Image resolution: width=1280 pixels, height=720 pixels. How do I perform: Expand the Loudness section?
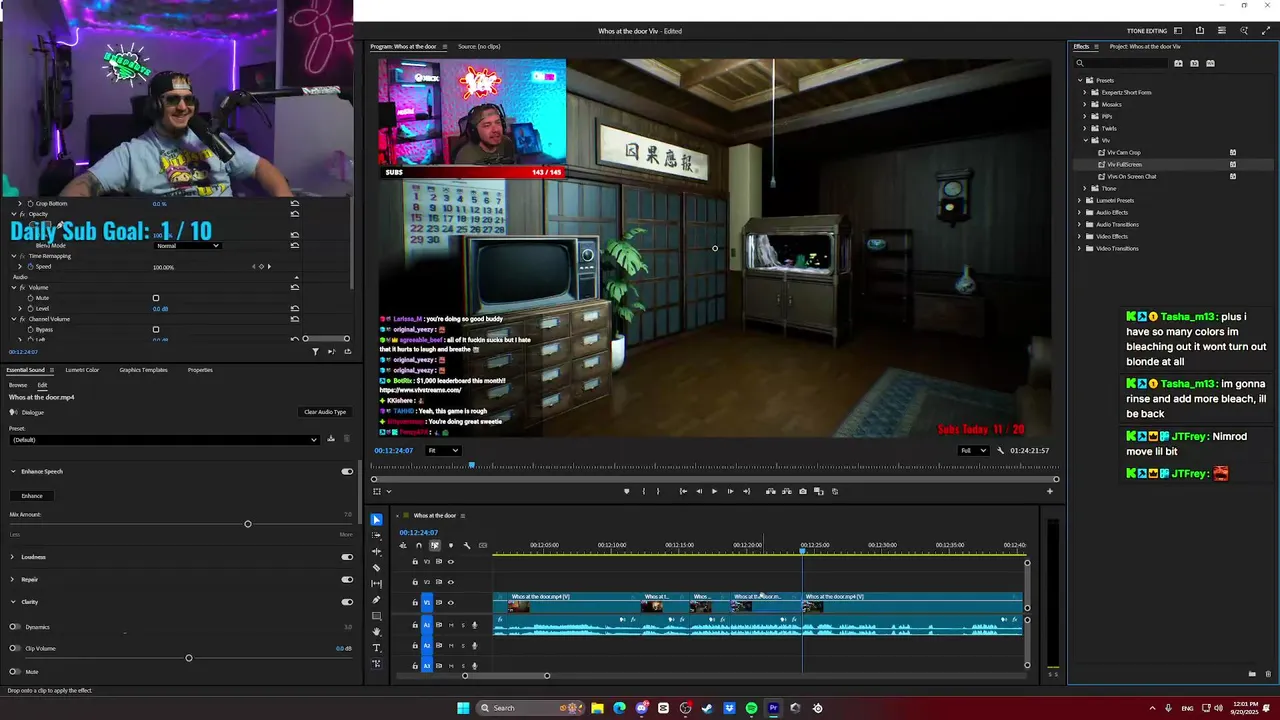point(12,557)
